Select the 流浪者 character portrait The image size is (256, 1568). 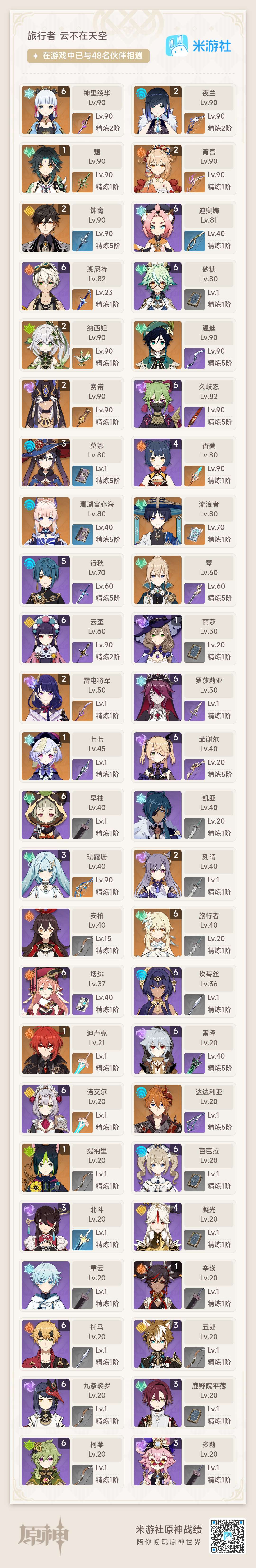pyautogui.click(x=157, y=522)
